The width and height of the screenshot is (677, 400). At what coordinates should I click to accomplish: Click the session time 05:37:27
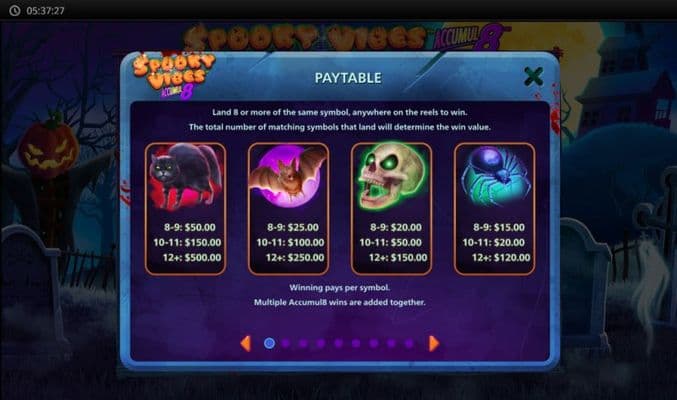click(45, 11)
